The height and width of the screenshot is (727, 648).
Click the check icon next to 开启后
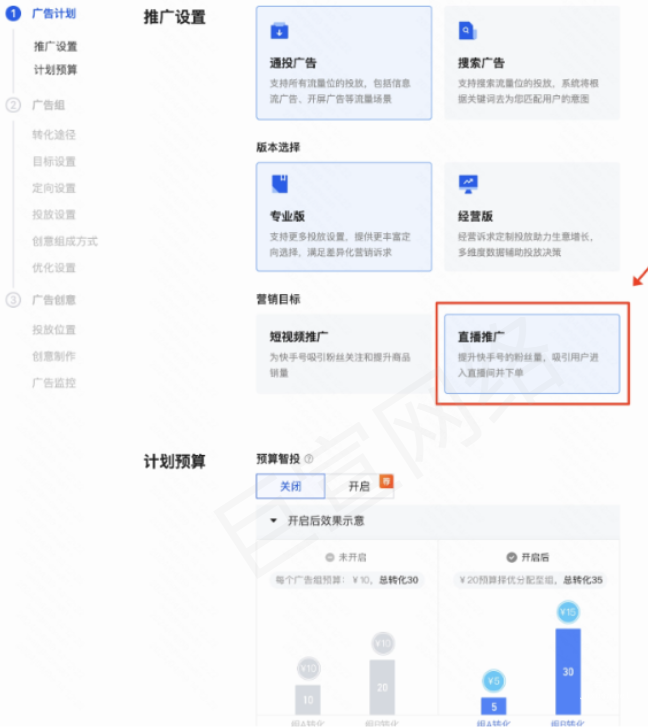pos(511,557)
